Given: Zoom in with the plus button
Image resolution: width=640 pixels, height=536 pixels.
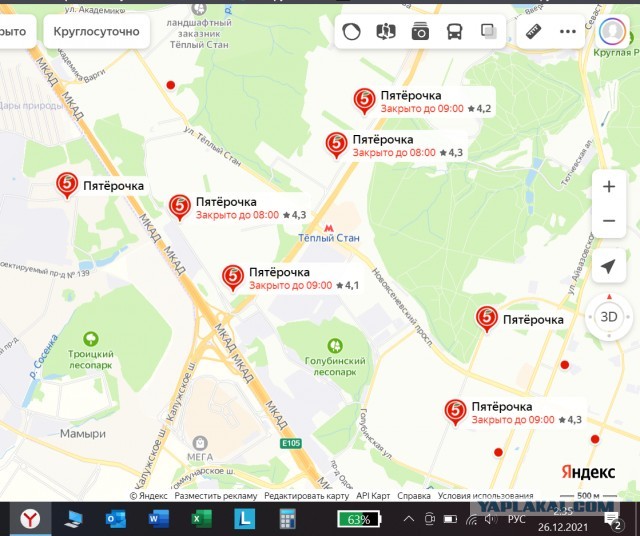Looking at the screenshot, I should [609, 187].
